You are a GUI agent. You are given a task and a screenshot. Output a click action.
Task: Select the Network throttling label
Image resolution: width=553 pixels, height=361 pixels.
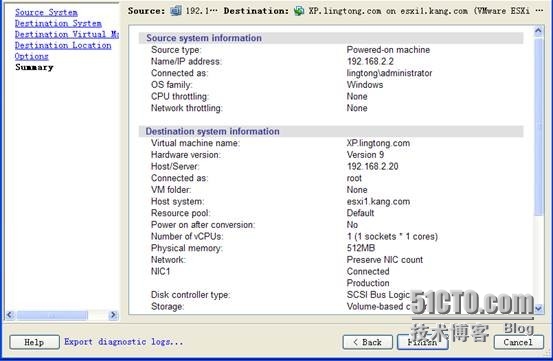point(187,108)
